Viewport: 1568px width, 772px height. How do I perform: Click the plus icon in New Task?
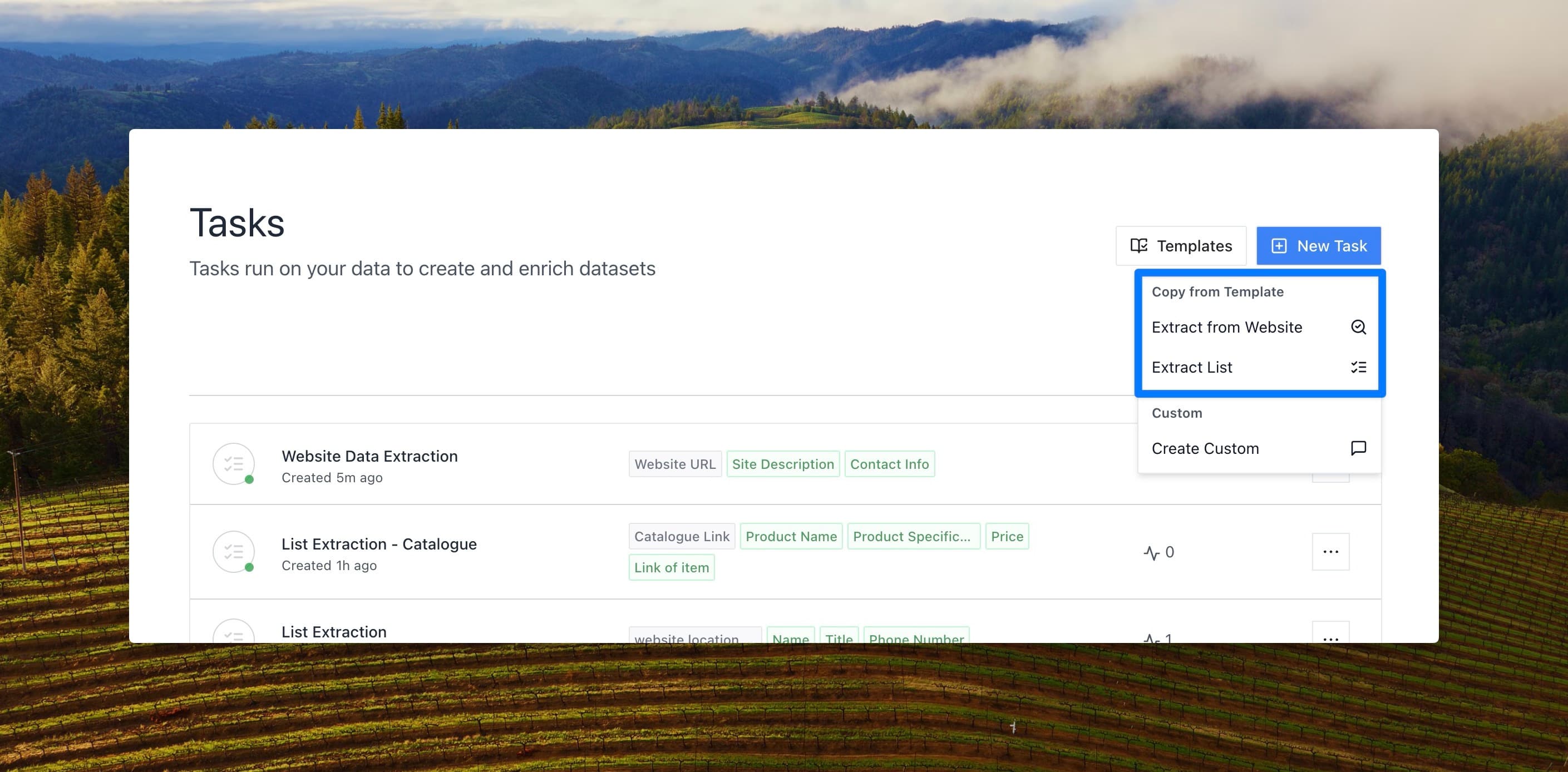[x=1279, y=246]
